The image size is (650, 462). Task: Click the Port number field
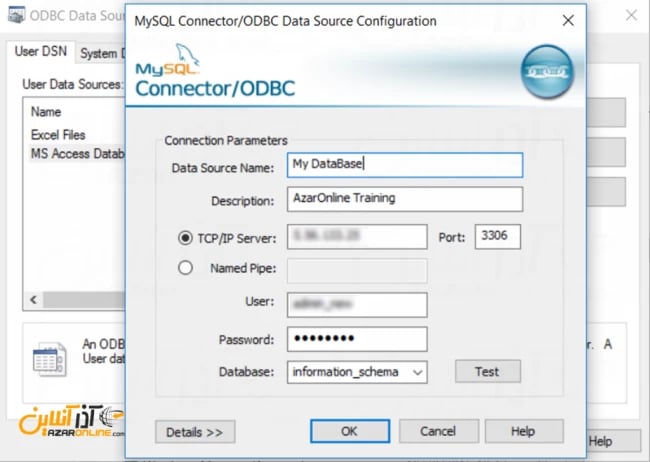tap(497, 237)
